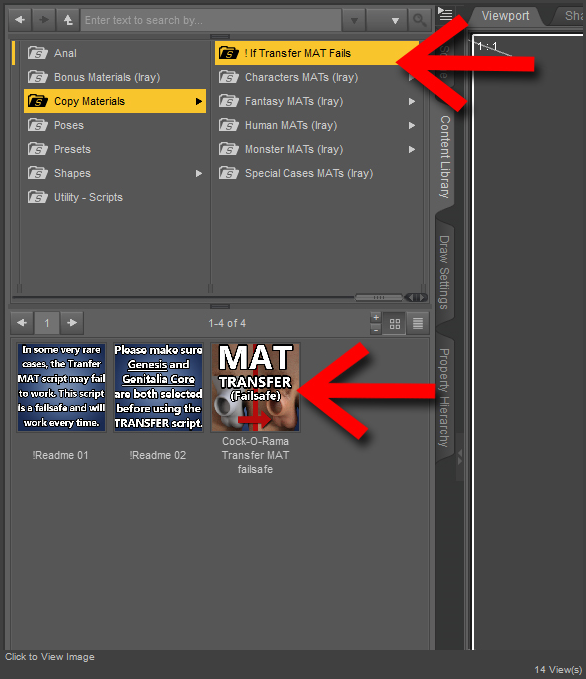The height and width of the screenshot is (679, 586).
Task: Click the '!Readme 02' label
Action: (x=158, y=455)
